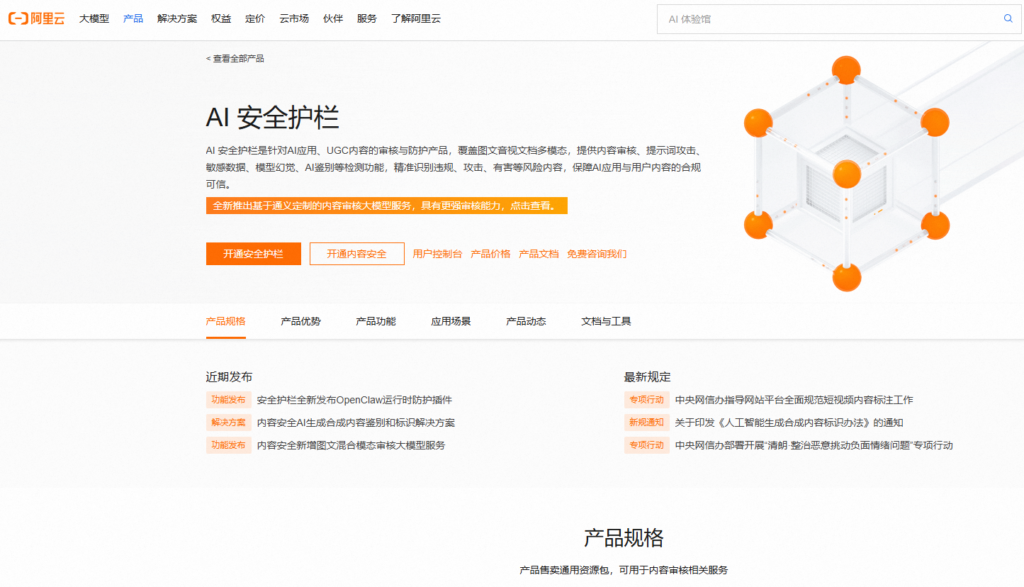Open the 服务 menu
This screenshot has width=1024, height=587.
point(367,19)
